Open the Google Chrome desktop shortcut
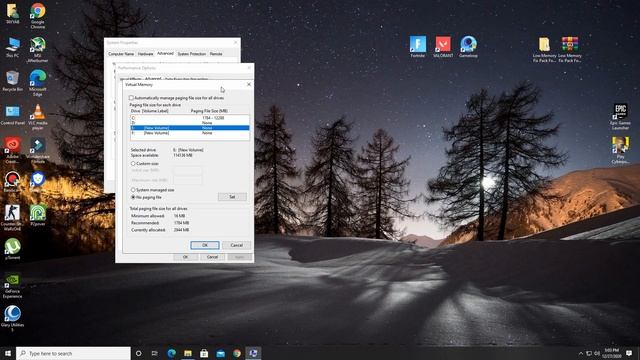This screenshot has height=360, width=640. (38, 16)
